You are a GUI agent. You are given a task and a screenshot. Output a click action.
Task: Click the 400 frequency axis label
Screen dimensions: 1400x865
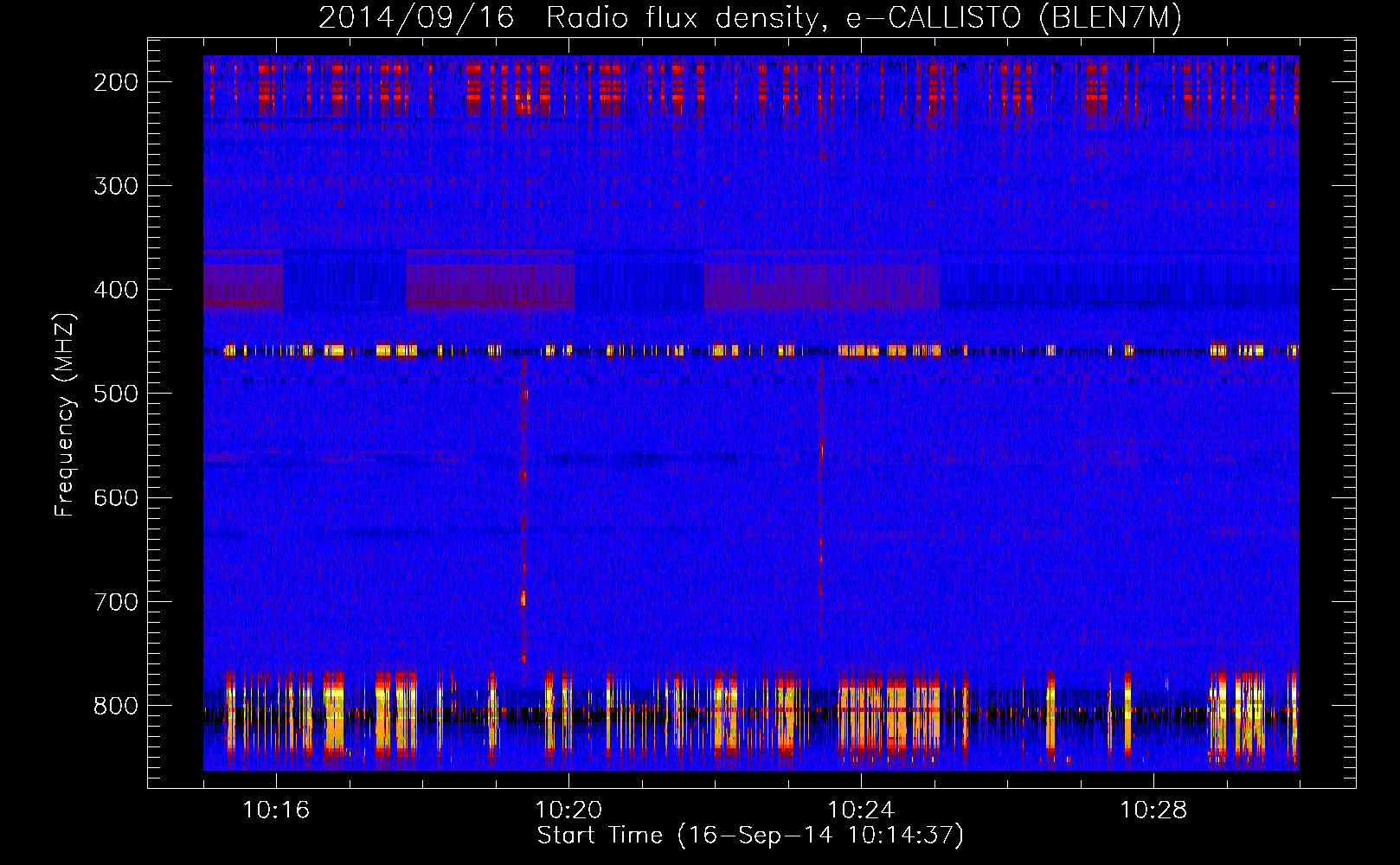(116, 290)
